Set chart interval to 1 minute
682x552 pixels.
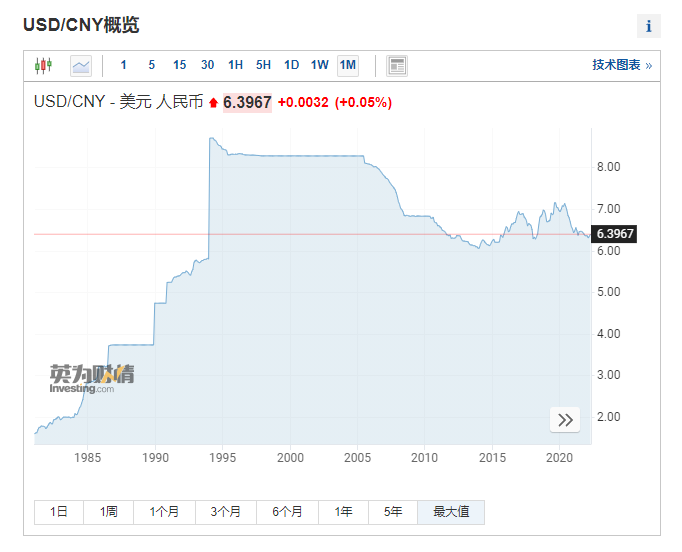124,66
